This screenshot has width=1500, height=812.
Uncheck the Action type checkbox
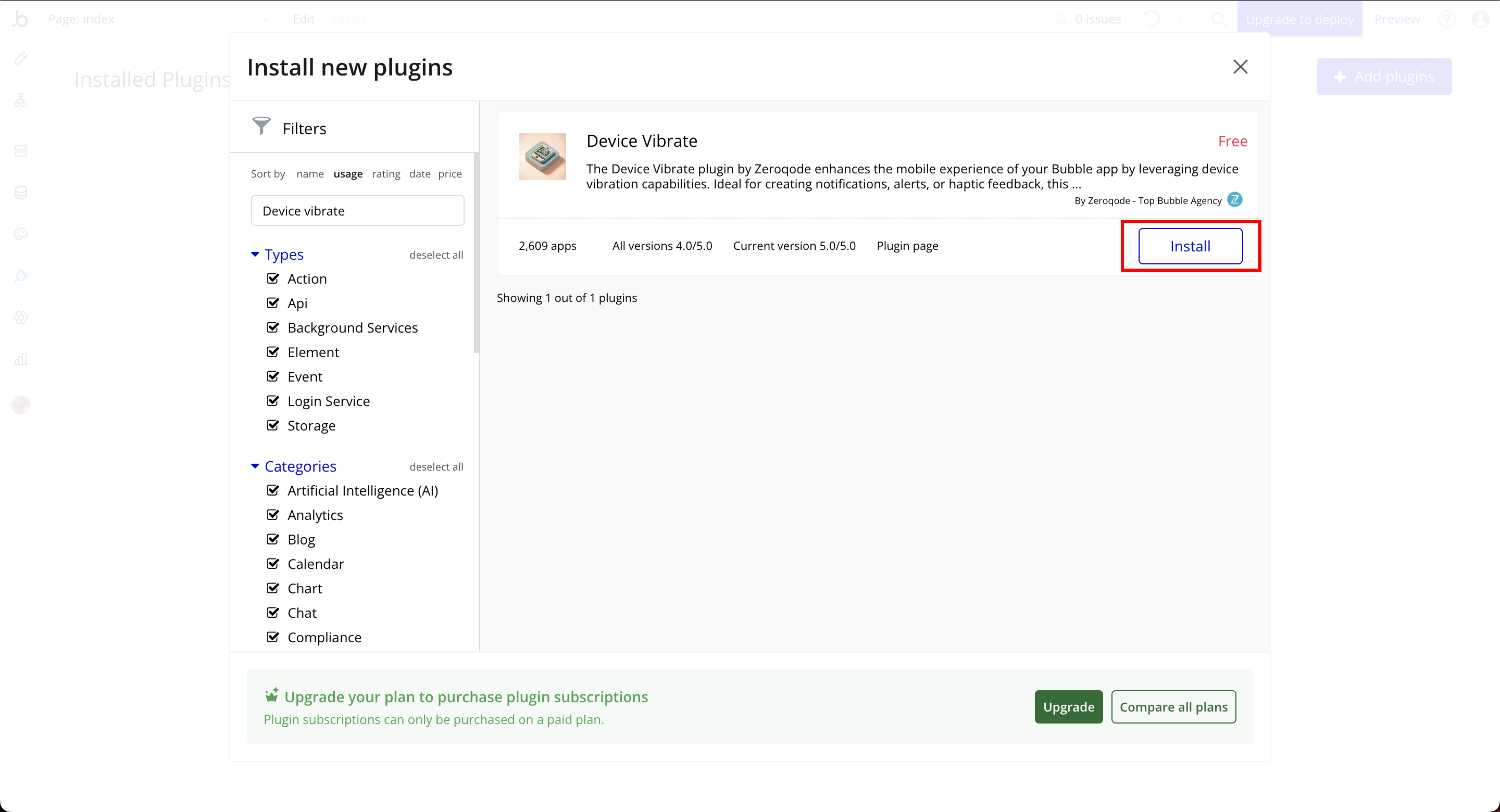click(x=273, y=278)
